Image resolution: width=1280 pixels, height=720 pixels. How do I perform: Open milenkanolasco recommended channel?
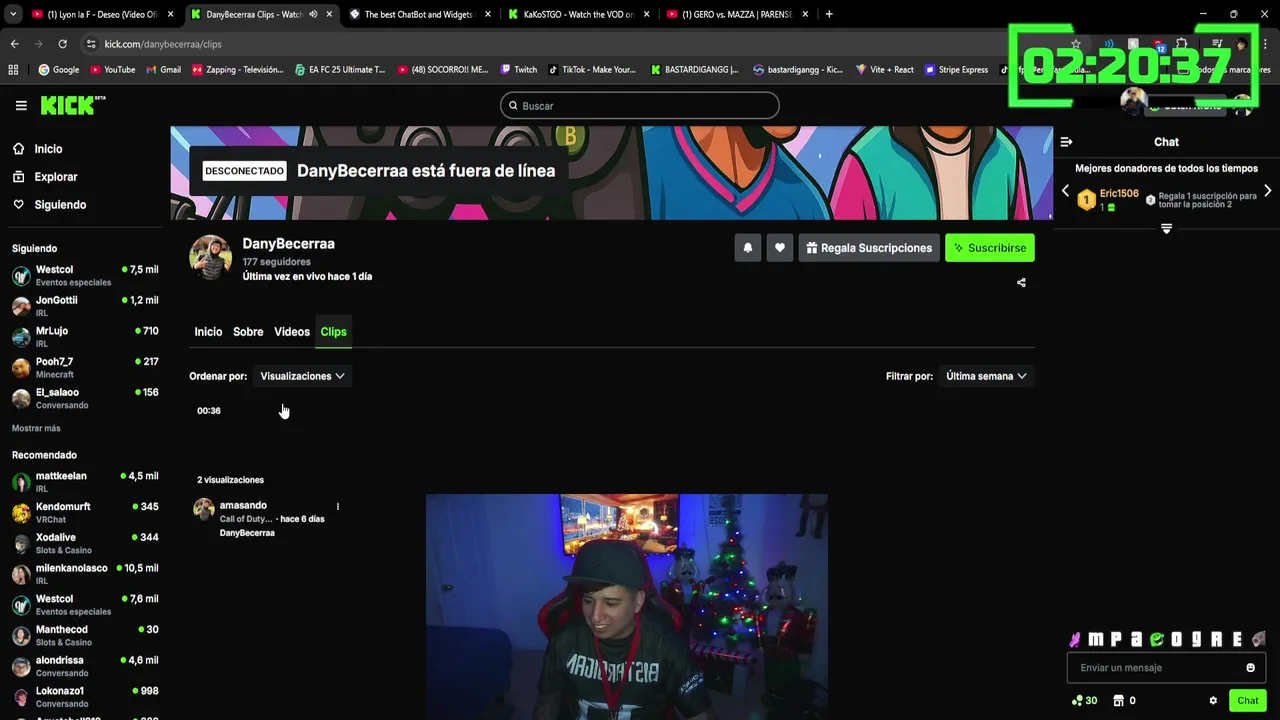pyautogui.click(x=85, y=574)
